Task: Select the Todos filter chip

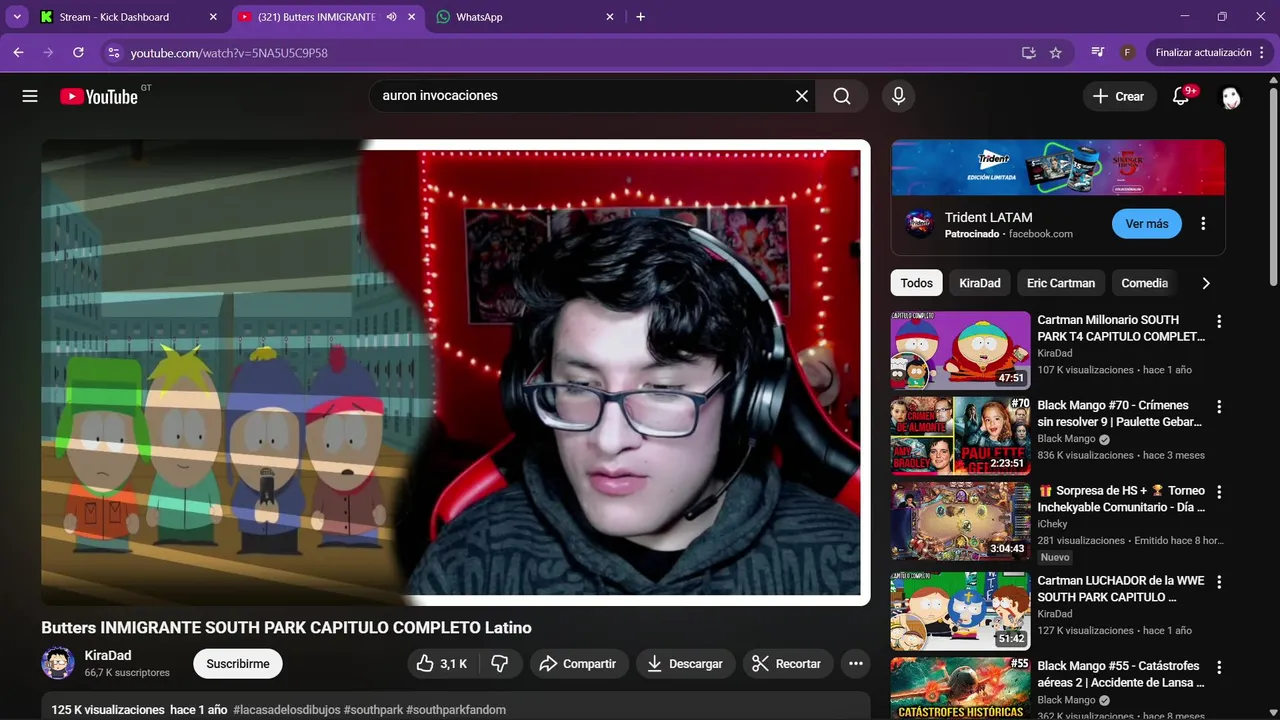Action: (916, 283)
